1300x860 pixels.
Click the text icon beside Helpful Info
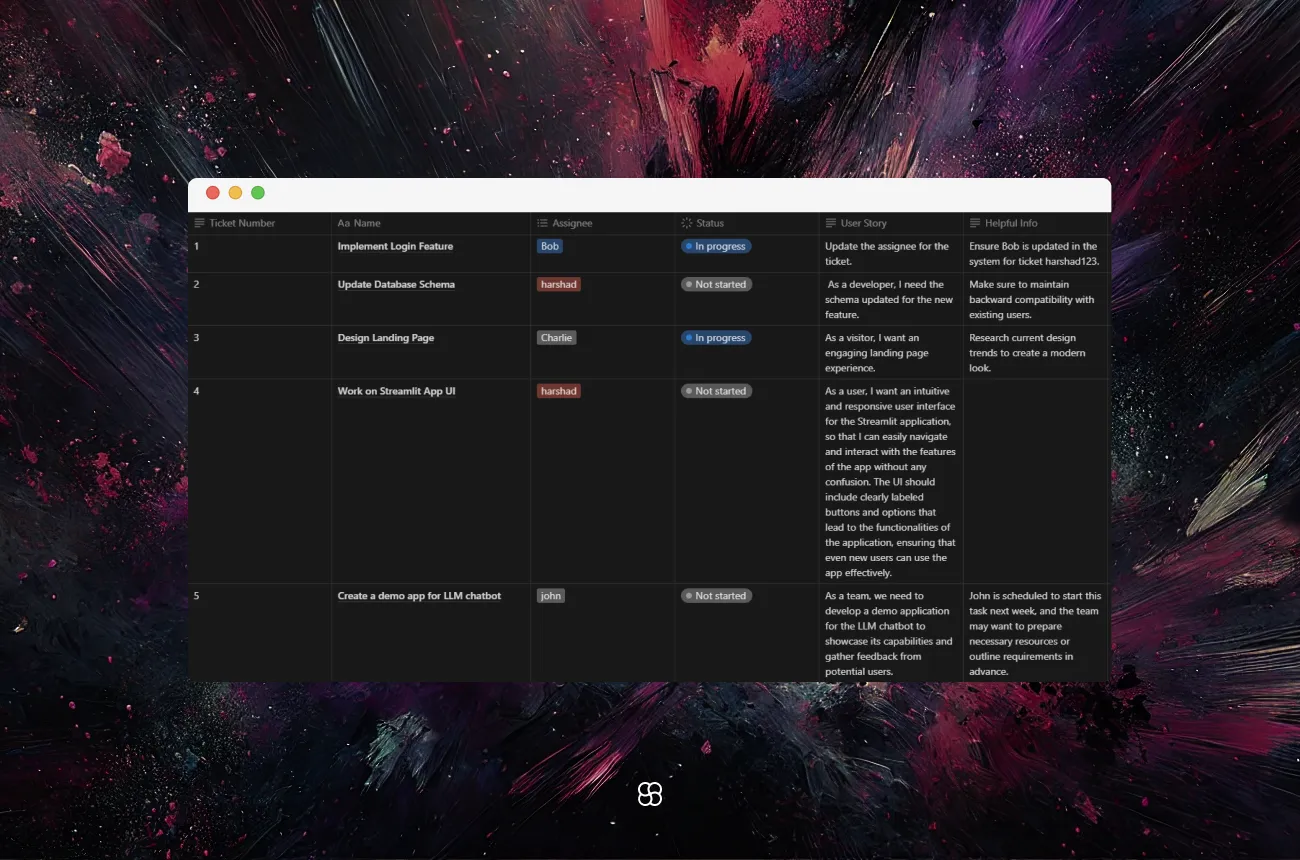(x=975, y=223)
